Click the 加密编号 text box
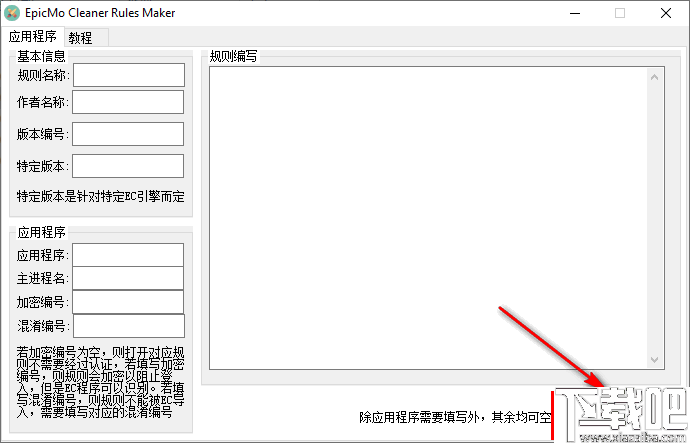The height and width of the screenshot is (443, 690). click(x=128, y=302)
